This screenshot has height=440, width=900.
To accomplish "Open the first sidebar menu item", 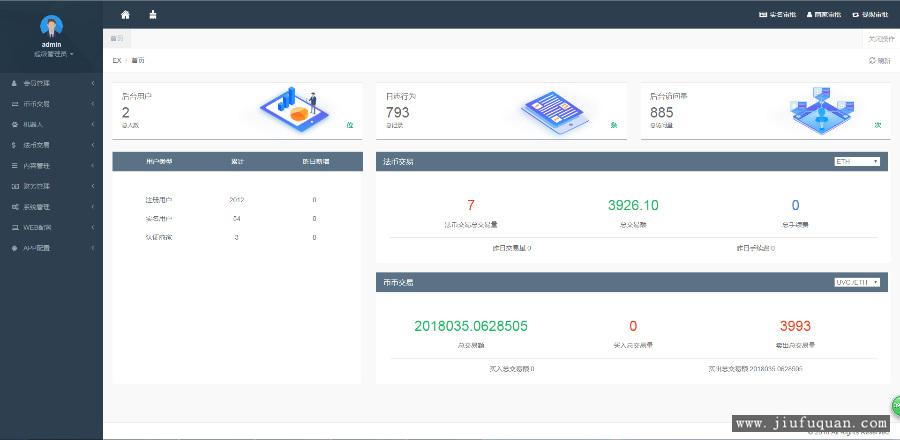I will [50, 83].
